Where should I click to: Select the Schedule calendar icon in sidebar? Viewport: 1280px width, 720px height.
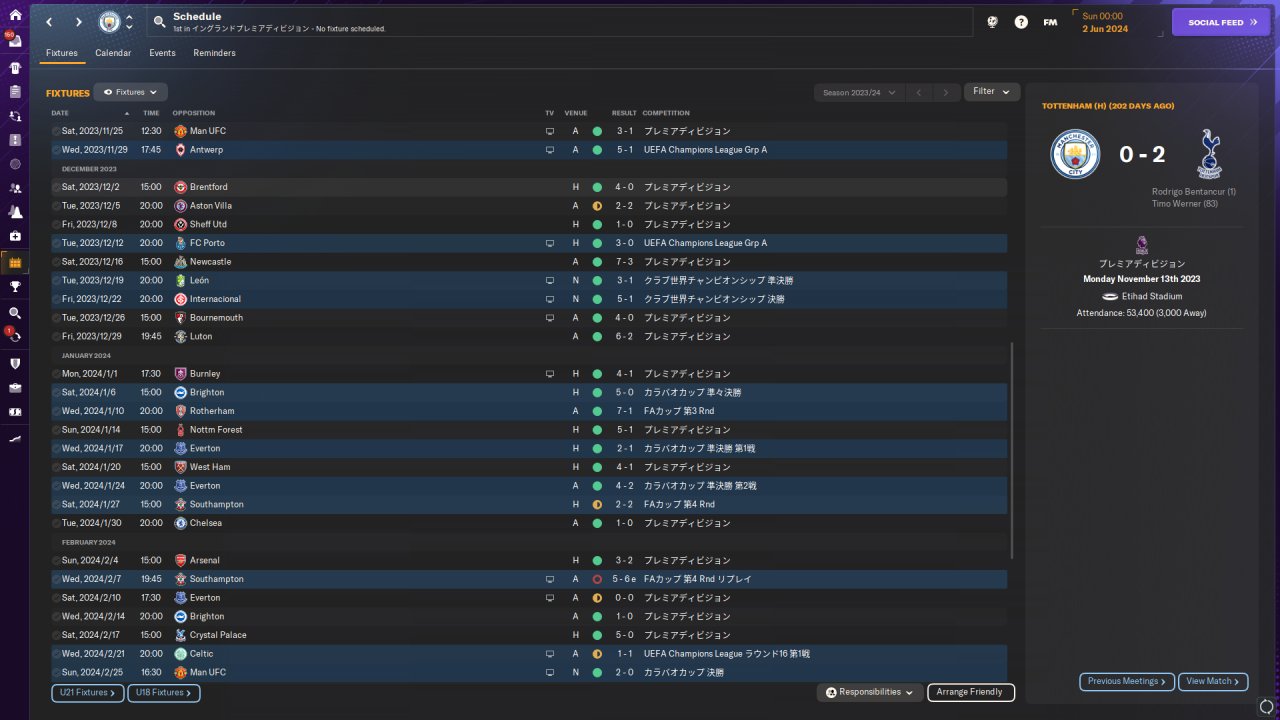coord(15,263)
